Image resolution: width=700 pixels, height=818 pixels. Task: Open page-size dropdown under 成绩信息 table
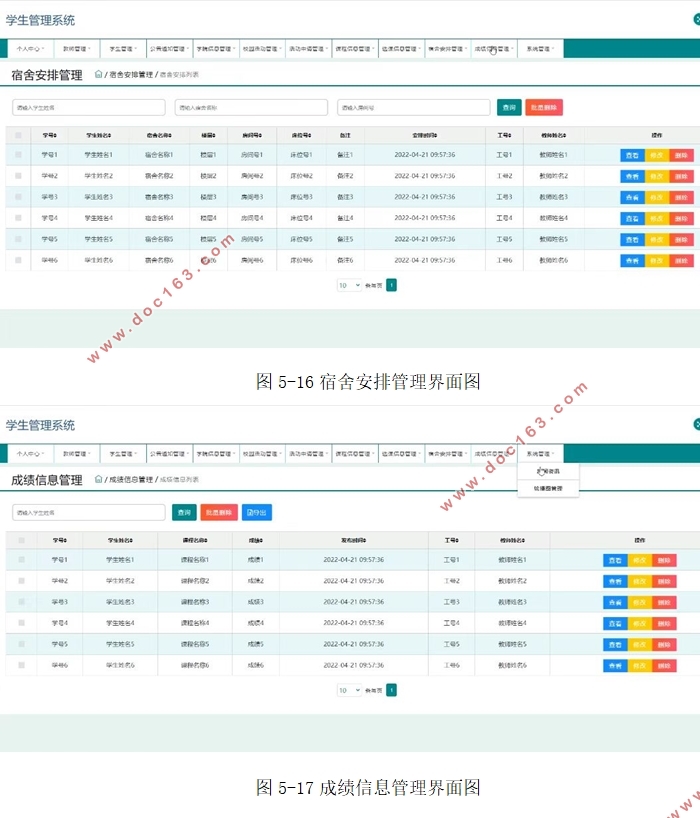pos(349,690)
